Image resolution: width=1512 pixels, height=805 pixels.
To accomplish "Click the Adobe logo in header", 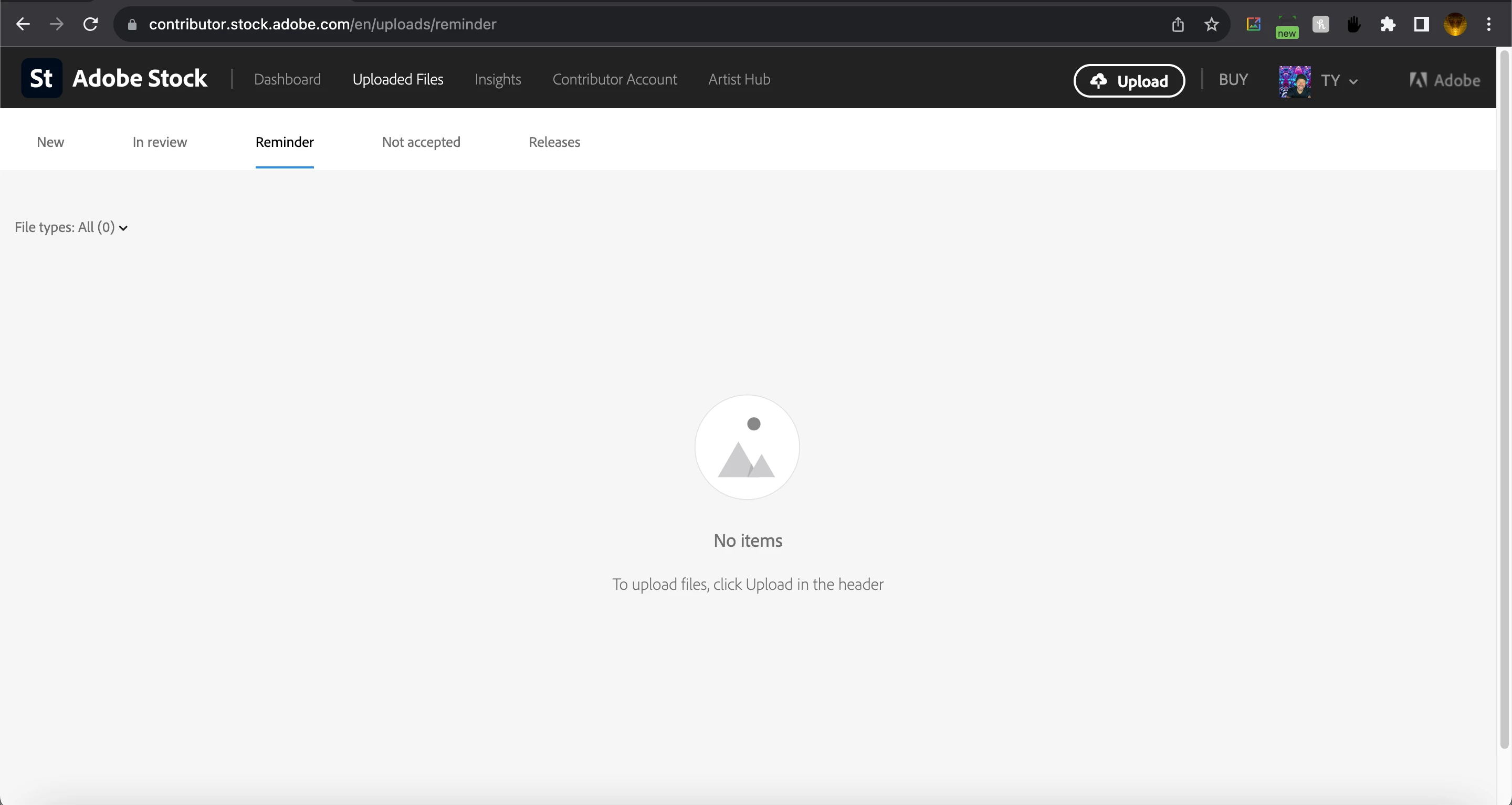I will (1444, 80).
